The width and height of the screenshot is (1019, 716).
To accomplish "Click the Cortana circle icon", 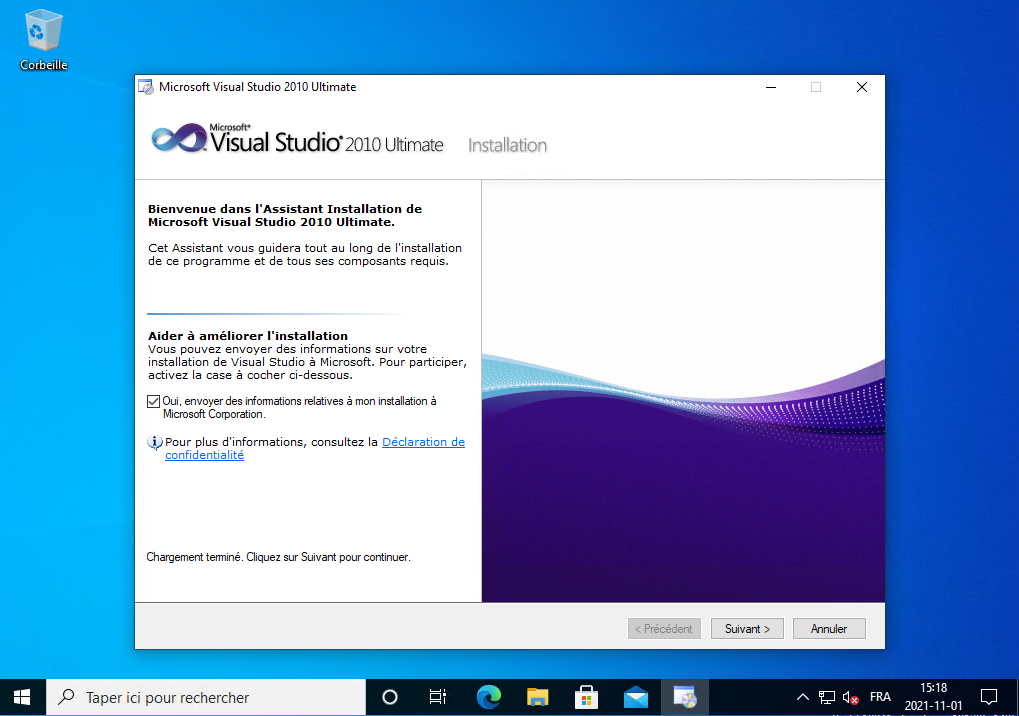I will pos(391,697).
